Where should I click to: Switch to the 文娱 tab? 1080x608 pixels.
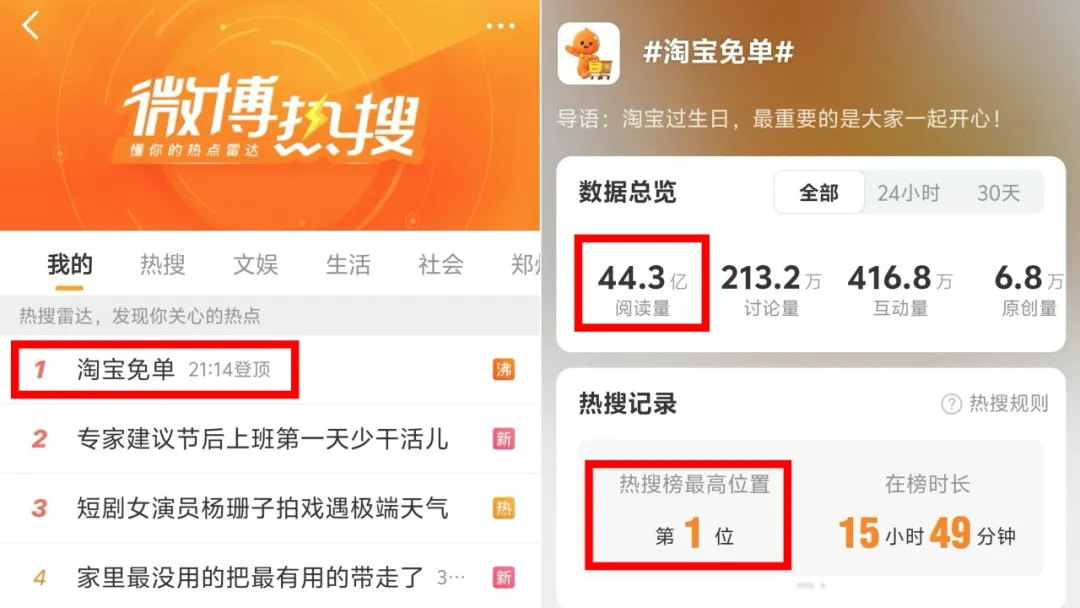pyautogui.click(x=256, y=264)
